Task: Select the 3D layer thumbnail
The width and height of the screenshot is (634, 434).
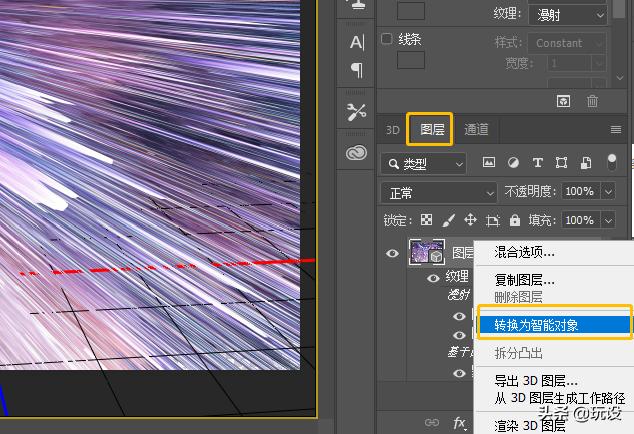Action: [x=427, y=252]
